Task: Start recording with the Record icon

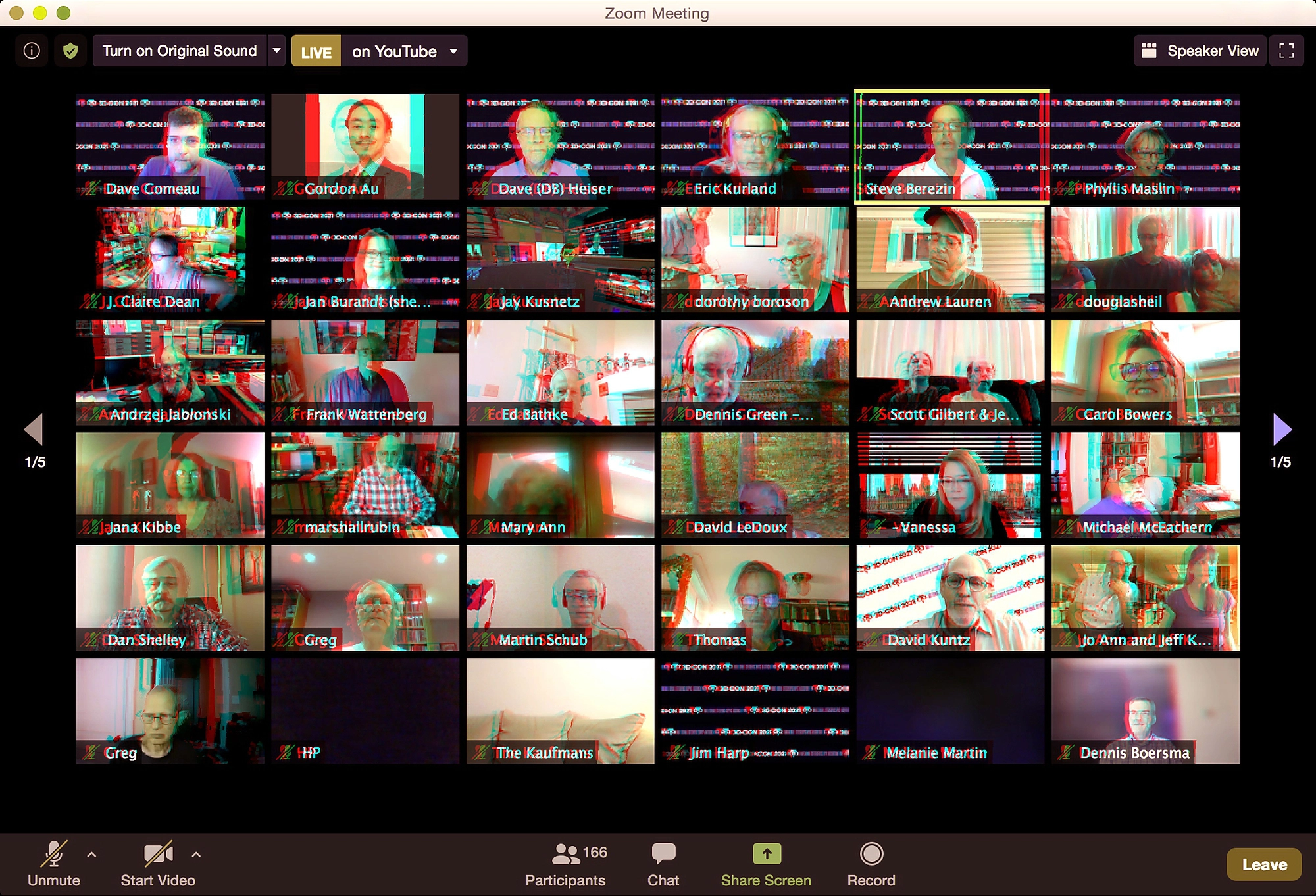Action: click(871, 854)
